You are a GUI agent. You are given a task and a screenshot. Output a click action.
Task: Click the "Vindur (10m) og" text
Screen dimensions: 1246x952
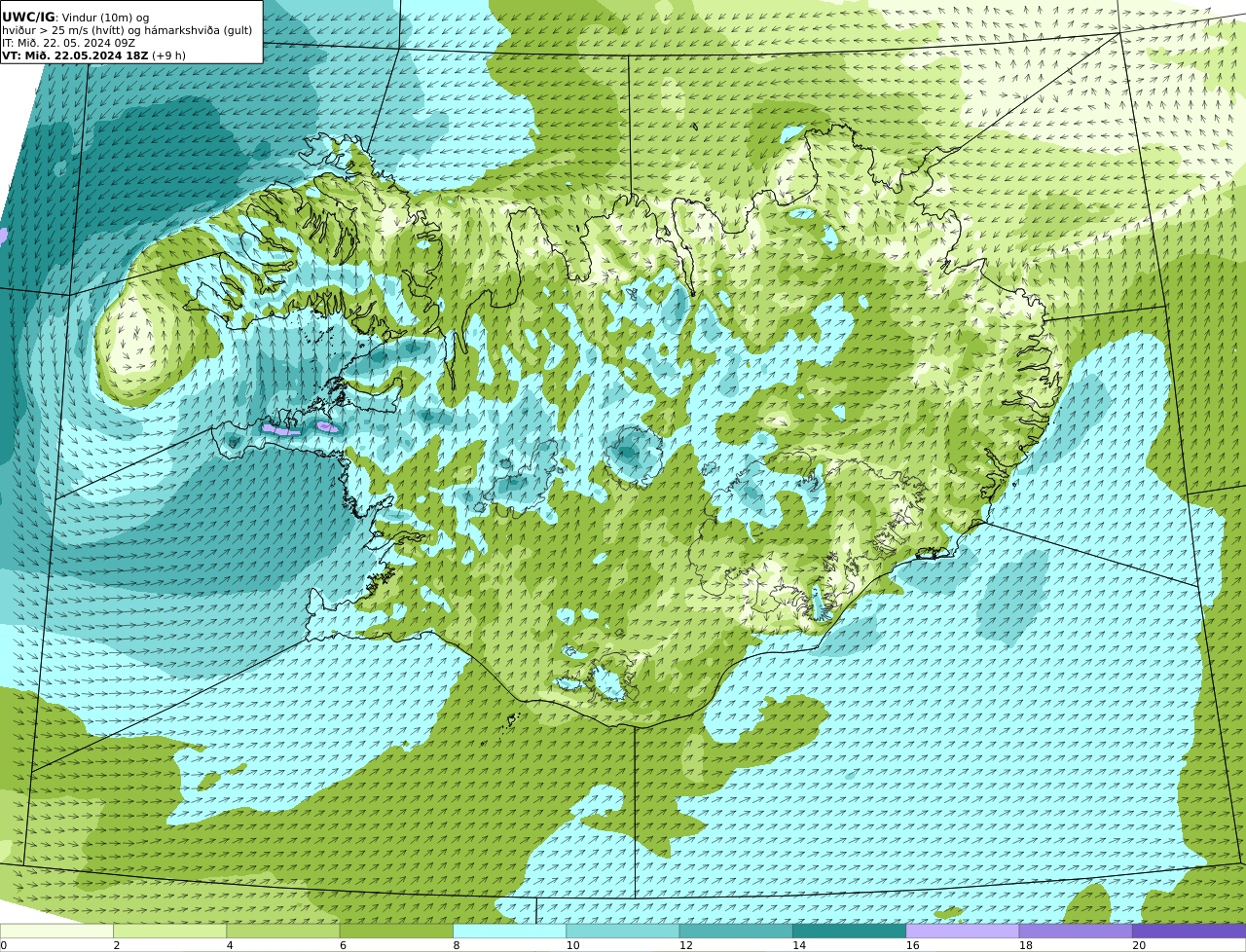click(x=105, y=18)
